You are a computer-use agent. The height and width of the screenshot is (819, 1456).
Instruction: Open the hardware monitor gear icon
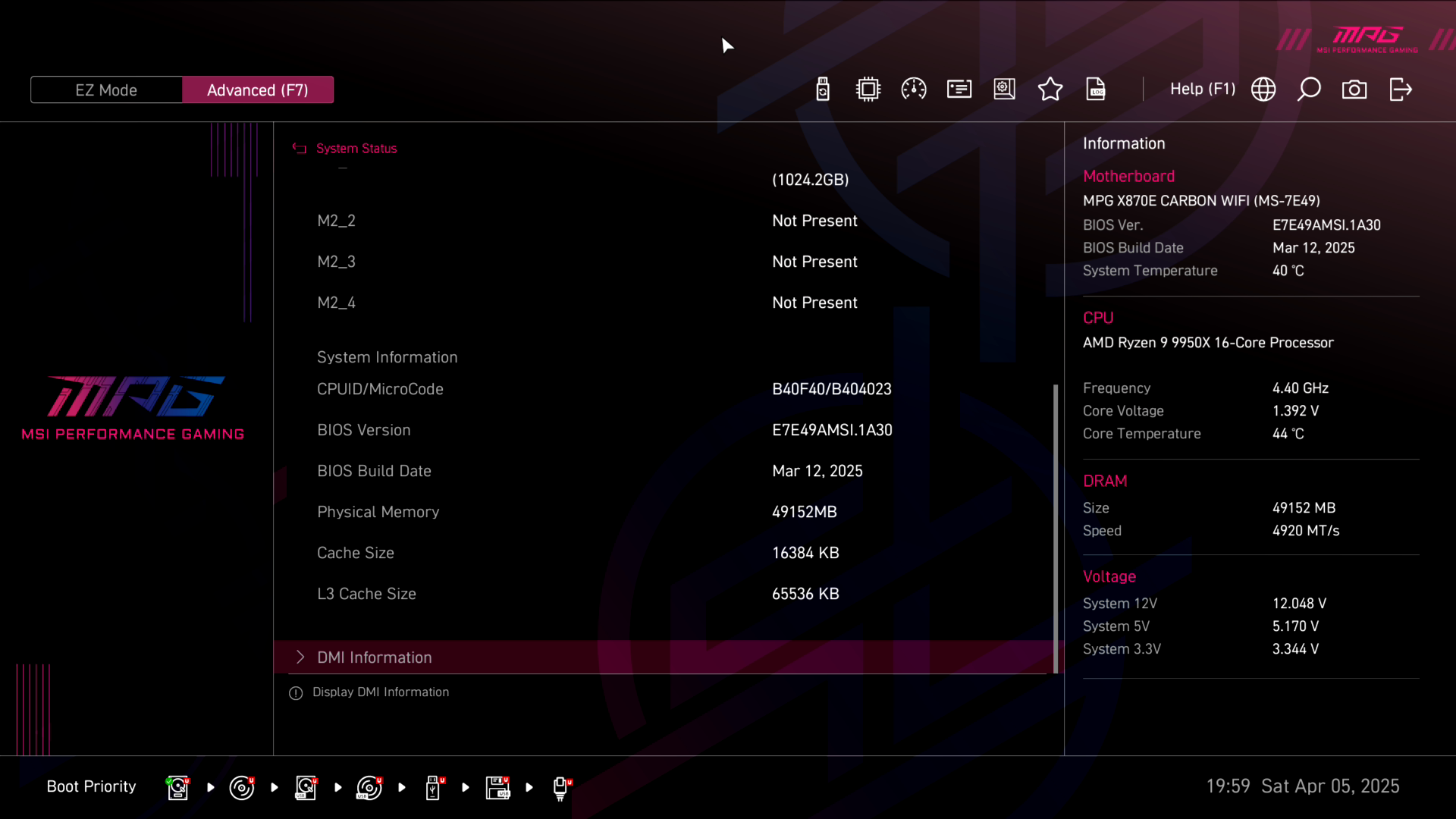(x=1005, y=89)
